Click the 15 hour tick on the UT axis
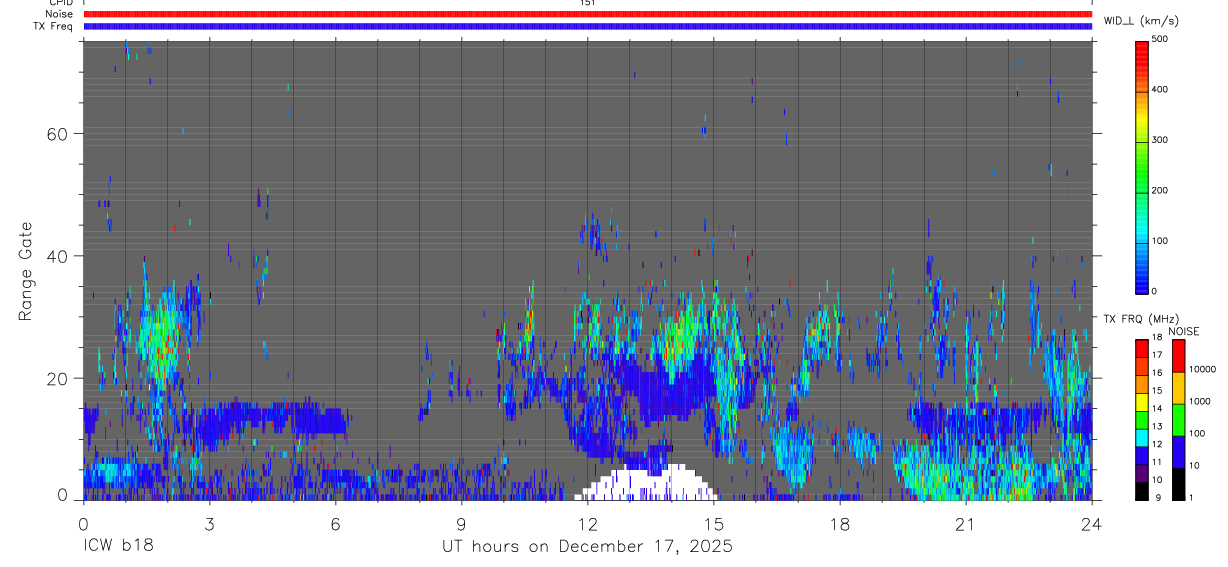This screenshot has width=1228, height=567. (713, 523)
